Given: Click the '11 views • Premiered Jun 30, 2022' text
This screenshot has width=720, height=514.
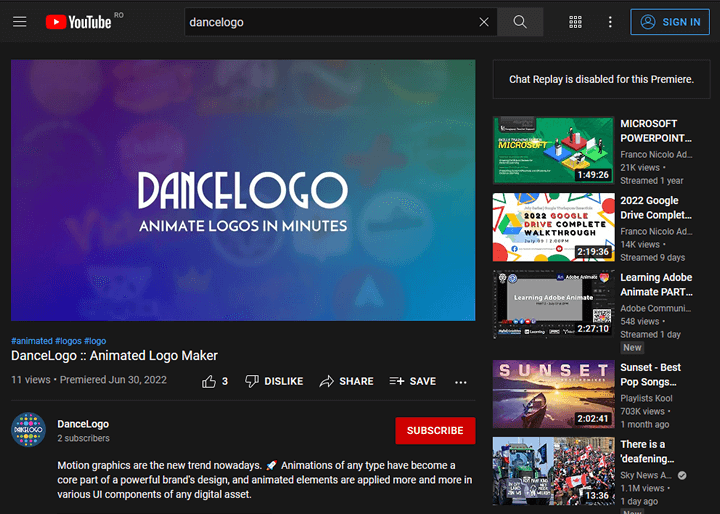Looking at the screenshot, I should coord(89,380).
